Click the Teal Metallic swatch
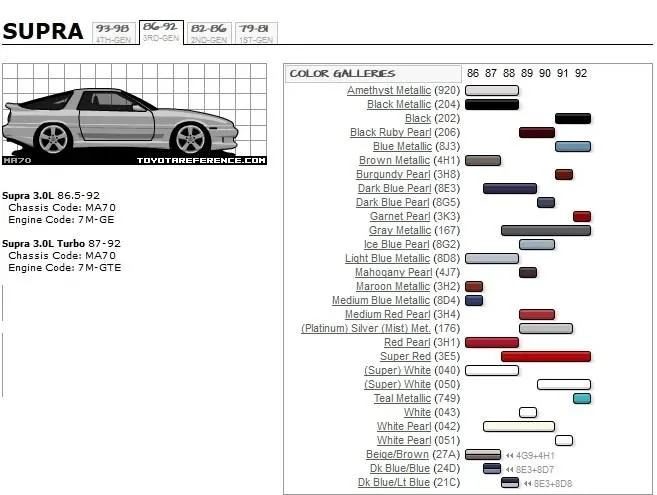 click(x=582, y=399)
